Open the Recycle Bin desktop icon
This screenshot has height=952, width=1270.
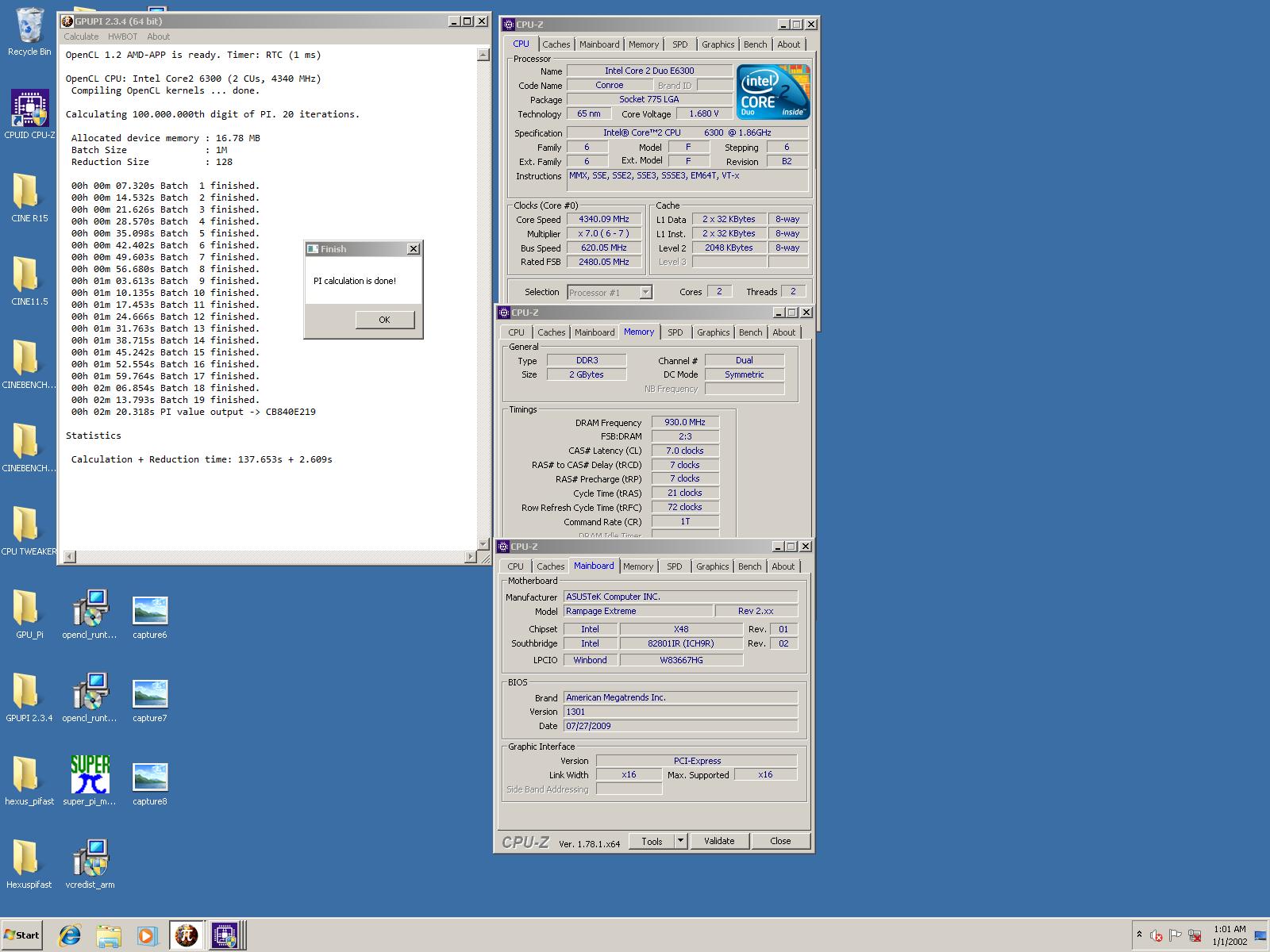pos(29,32)
